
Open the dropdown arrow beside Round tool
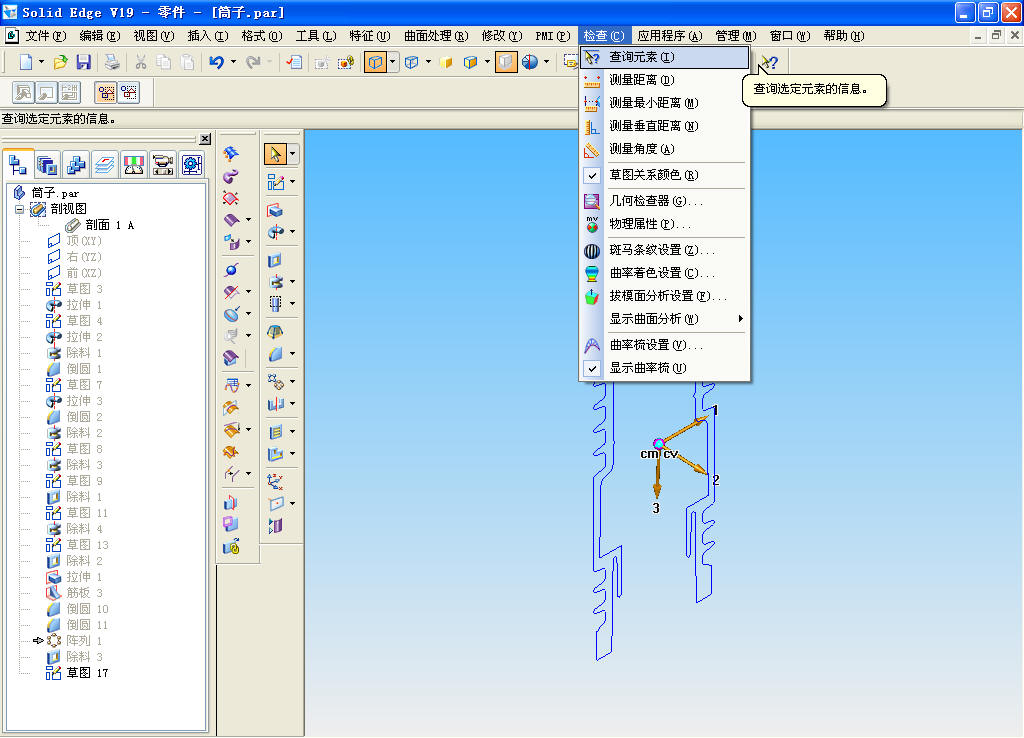point(292,354)
